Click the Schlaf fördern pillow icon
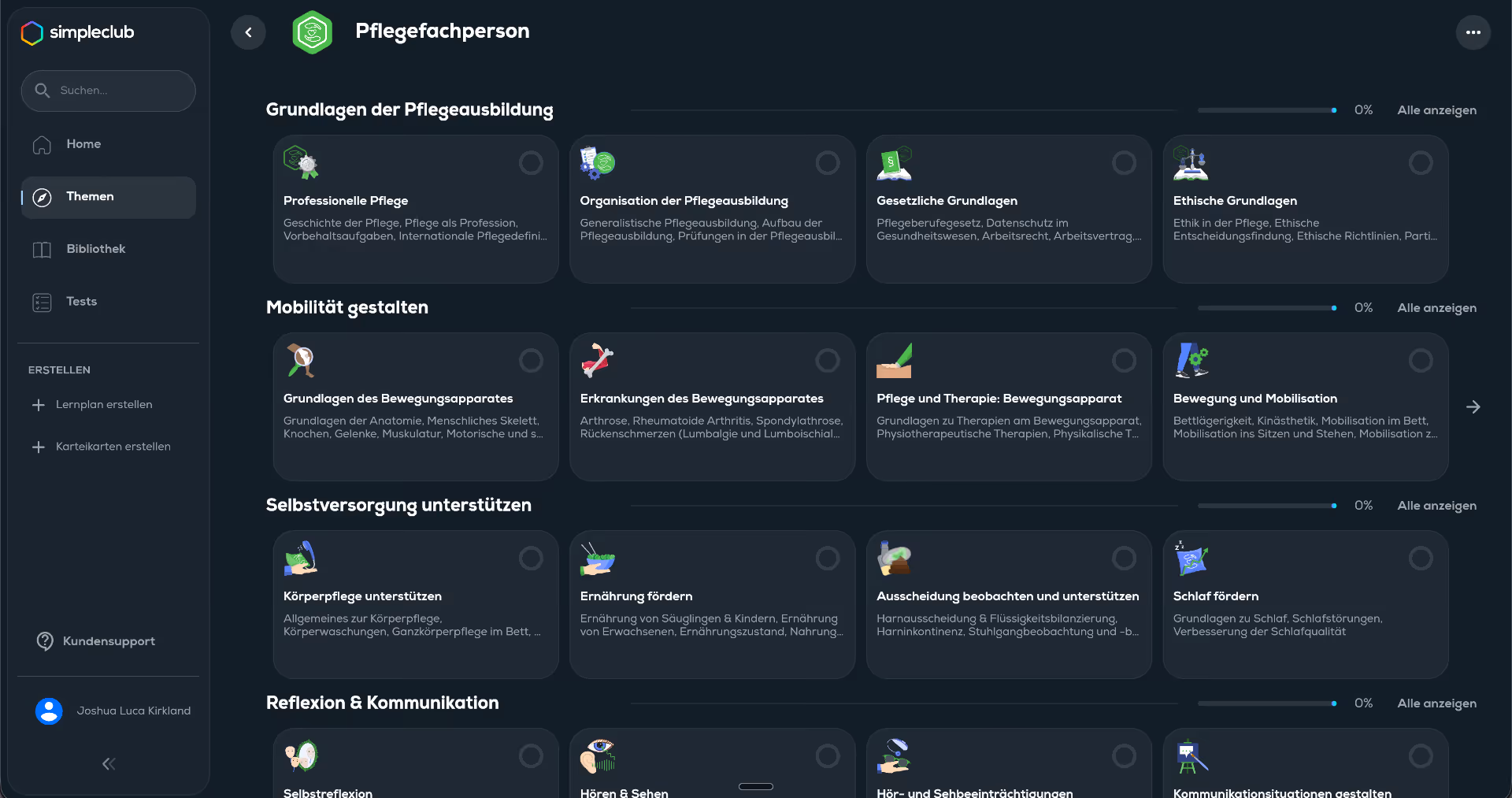 click(1191, 559)
